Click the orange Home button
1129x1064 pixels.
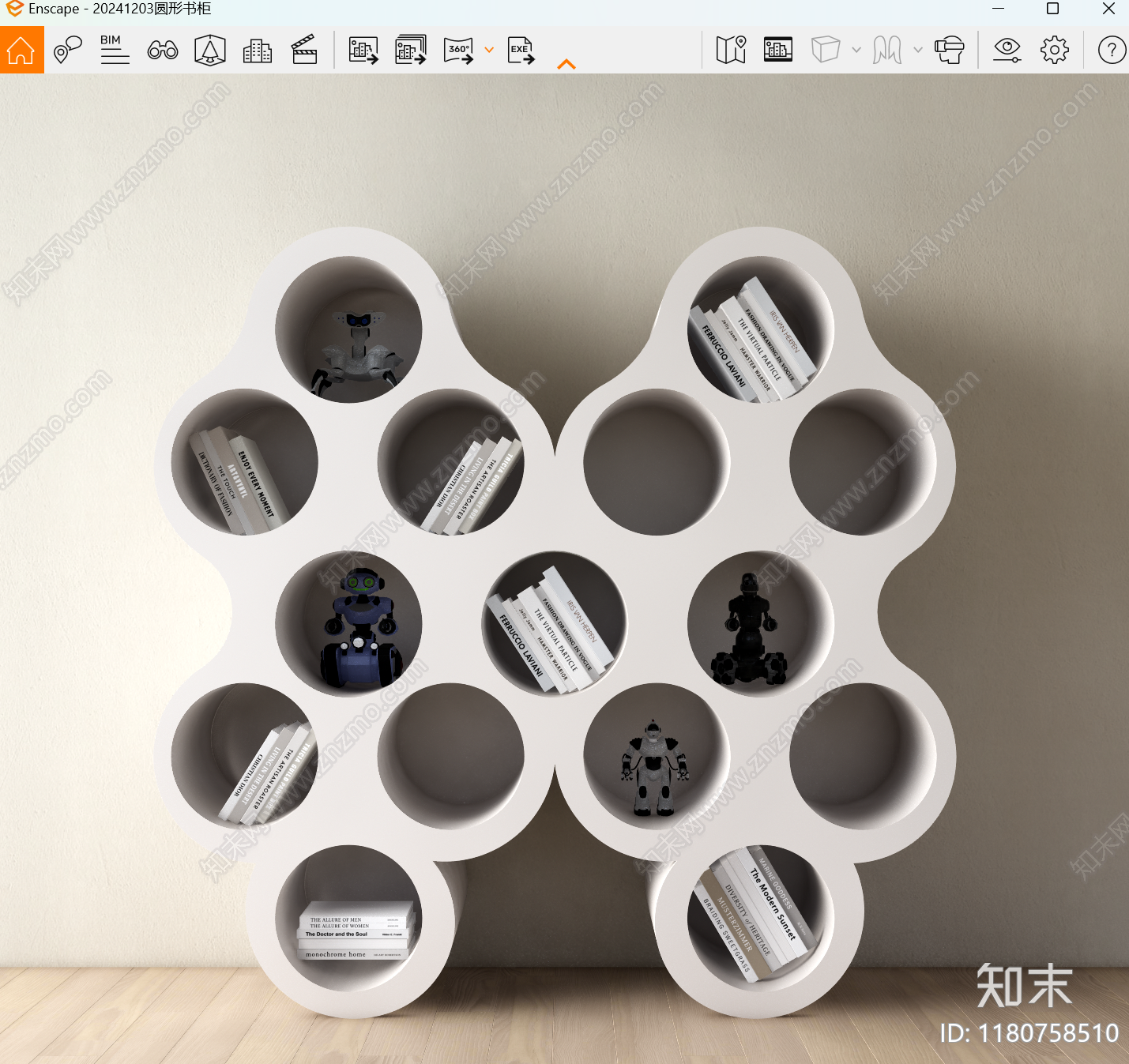point(21,51)
